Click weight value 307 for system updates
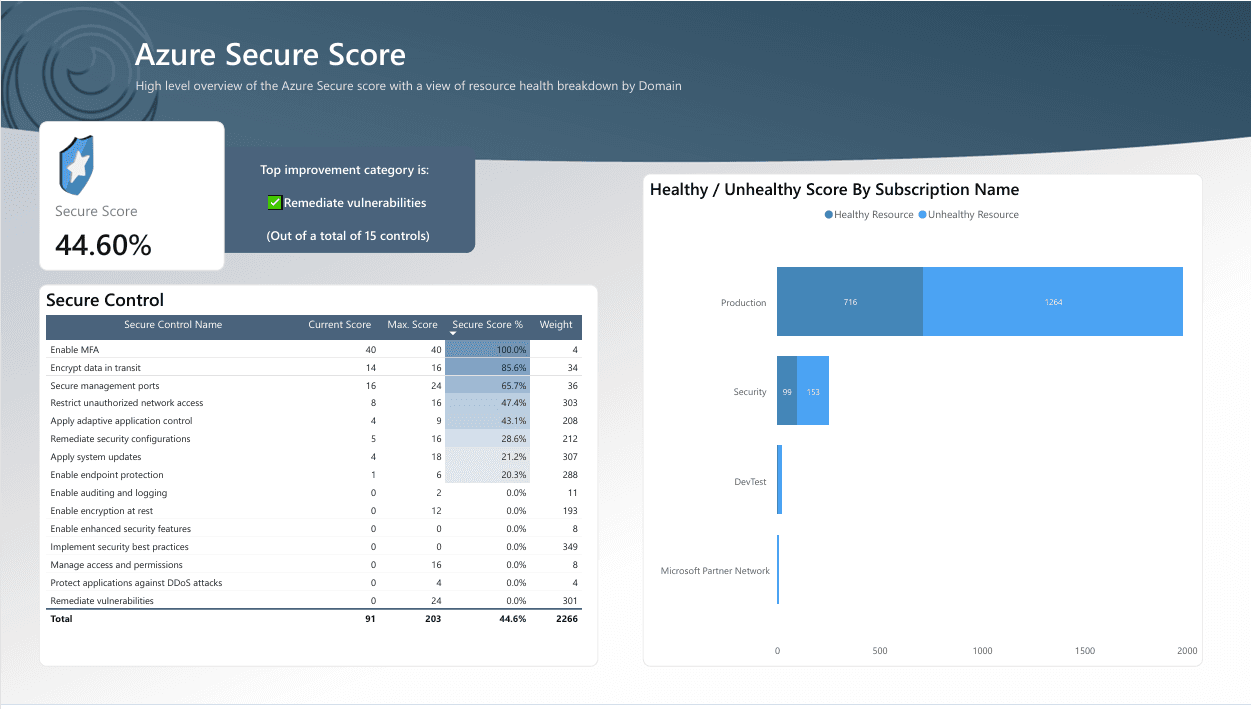1251x709 pixels. tap(570, 457)
